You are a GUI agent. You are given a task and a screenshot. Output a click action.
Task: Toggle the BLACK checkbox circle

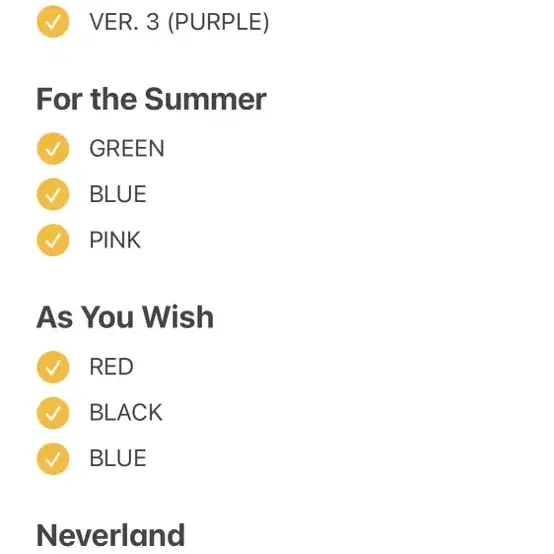point(53,413)
